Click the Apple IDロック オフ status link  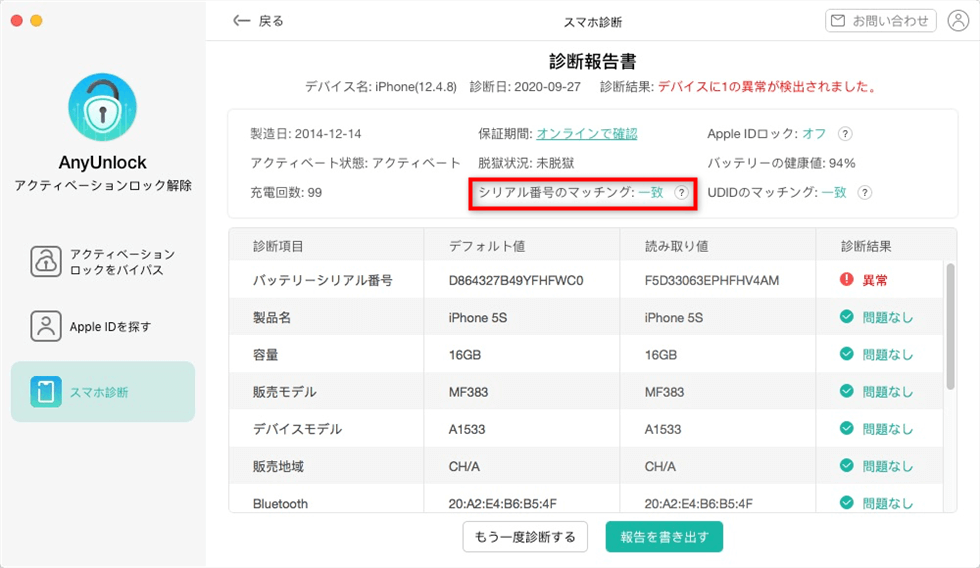pyautogui.click(x=813, y=134)
